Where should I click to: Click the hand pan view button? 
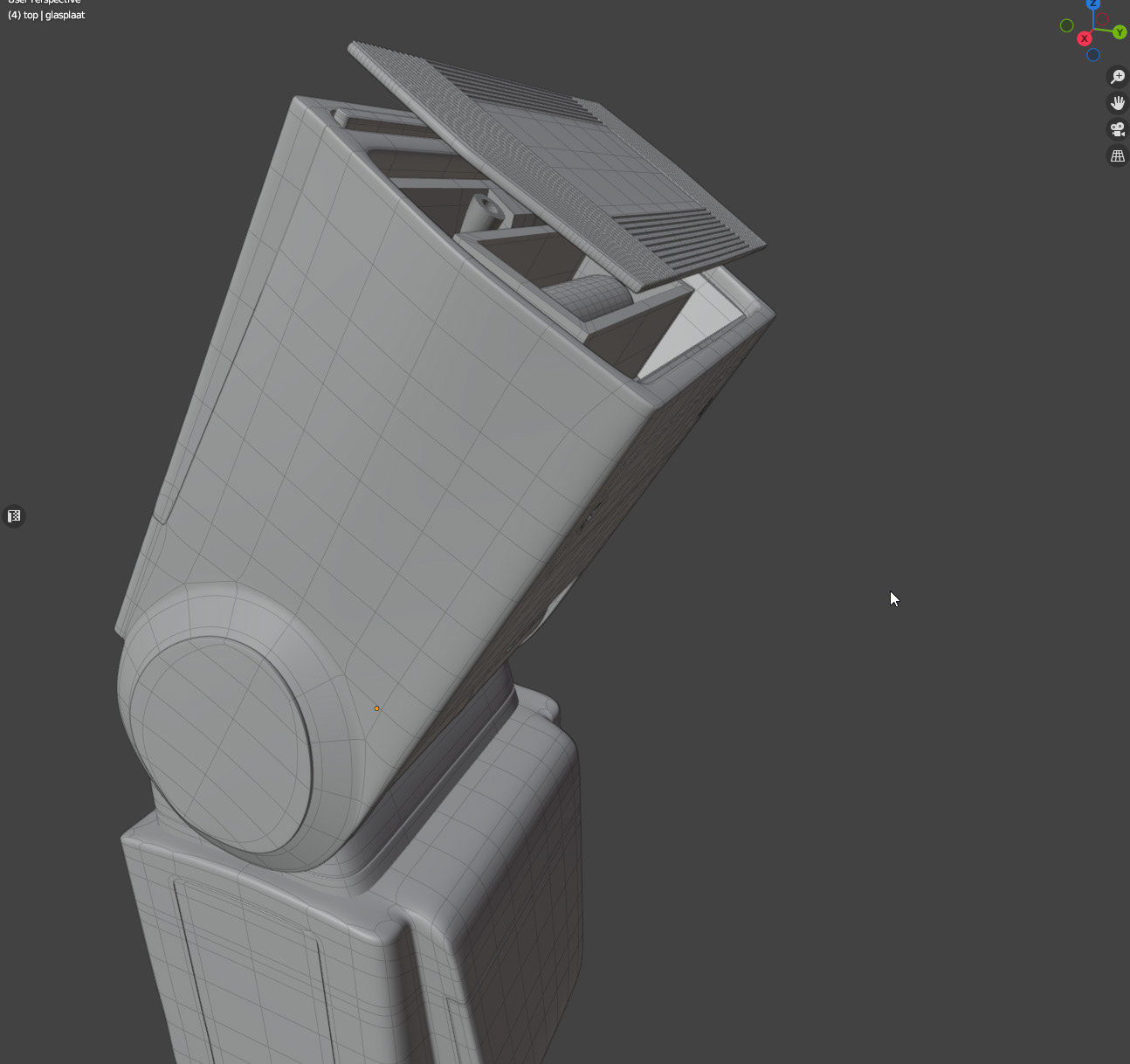1117,103
